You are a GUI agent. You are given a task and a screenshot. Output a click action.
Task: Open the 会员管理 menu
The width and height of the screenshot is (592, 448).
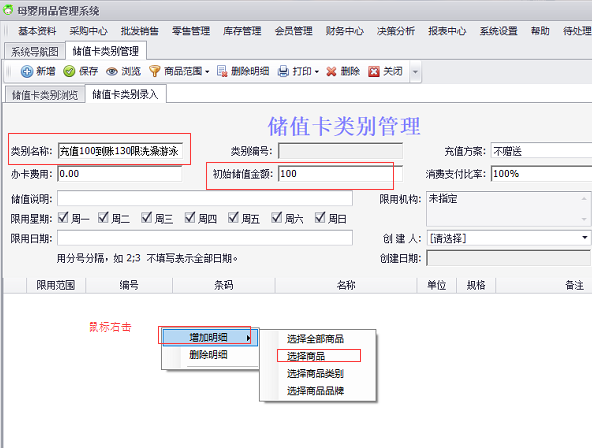293,31
